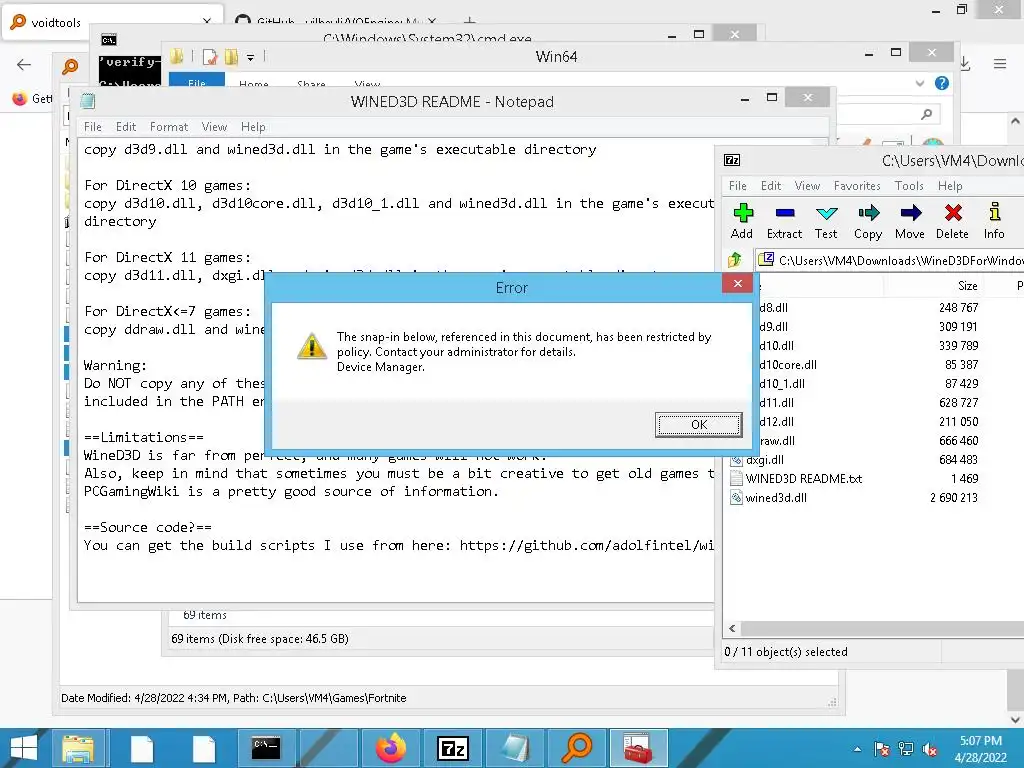
Task: Open 7-Zip from the taskbar
Action: coord(453,748)
